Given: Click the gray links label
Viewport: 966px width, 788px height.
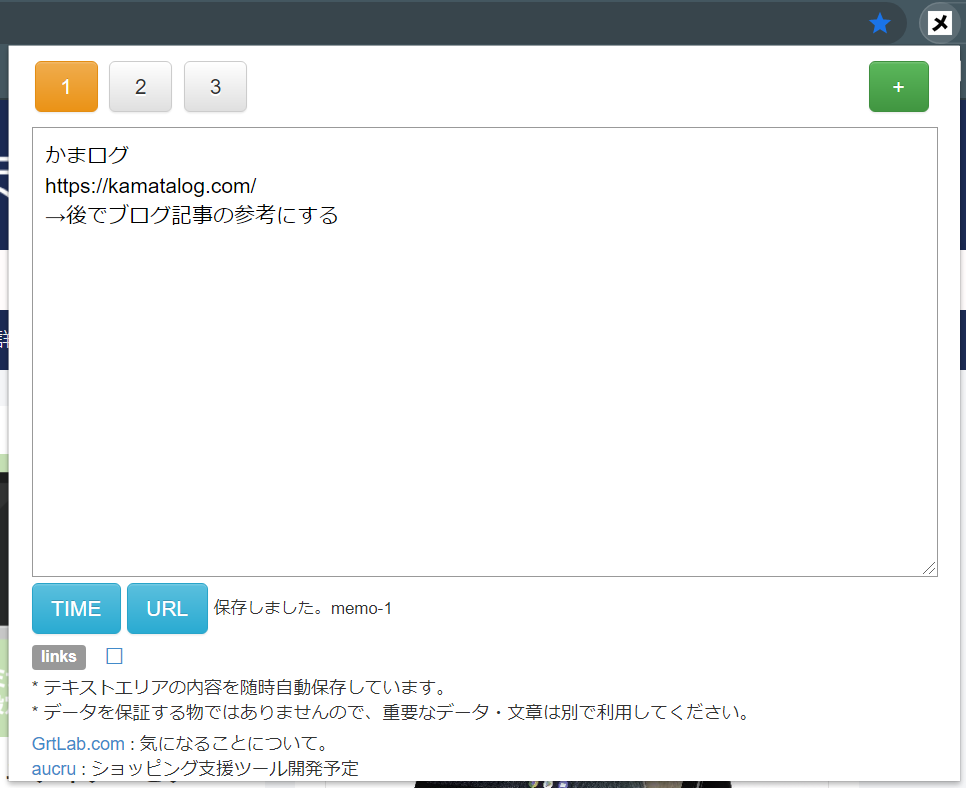Looking at the screenshot, I should [x=59, y=657].
